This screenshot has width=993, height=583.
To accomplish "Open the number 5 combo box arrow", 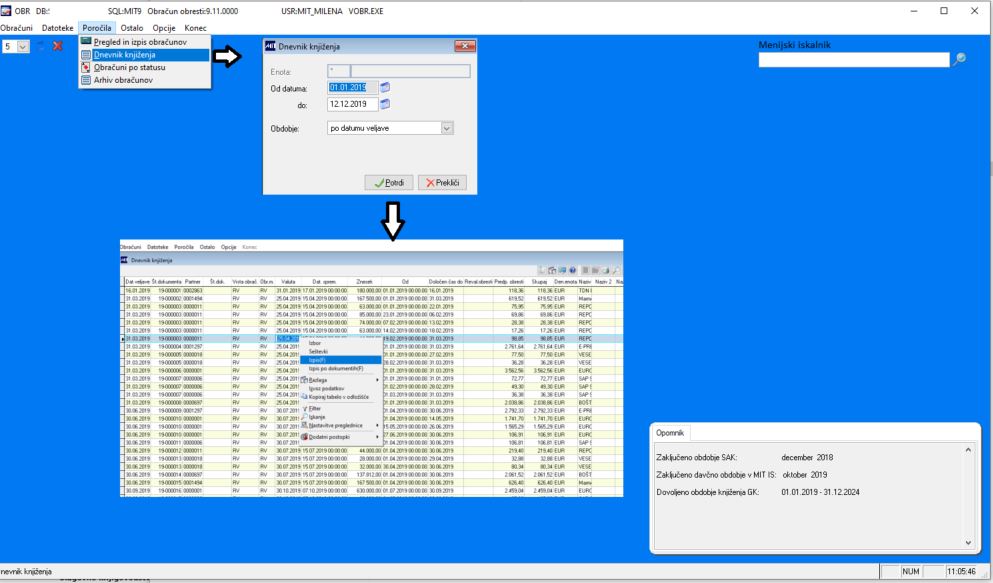I will 23,46.
